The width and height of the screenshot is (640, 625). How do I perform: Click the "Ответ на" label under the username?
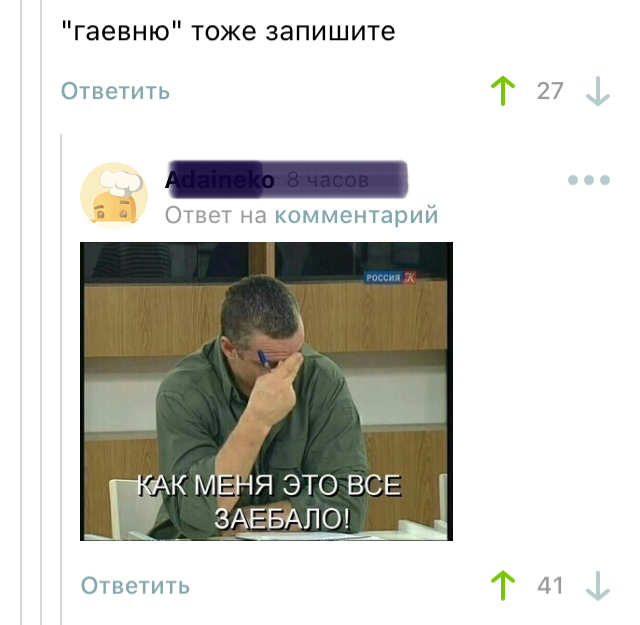pos(216,215)
